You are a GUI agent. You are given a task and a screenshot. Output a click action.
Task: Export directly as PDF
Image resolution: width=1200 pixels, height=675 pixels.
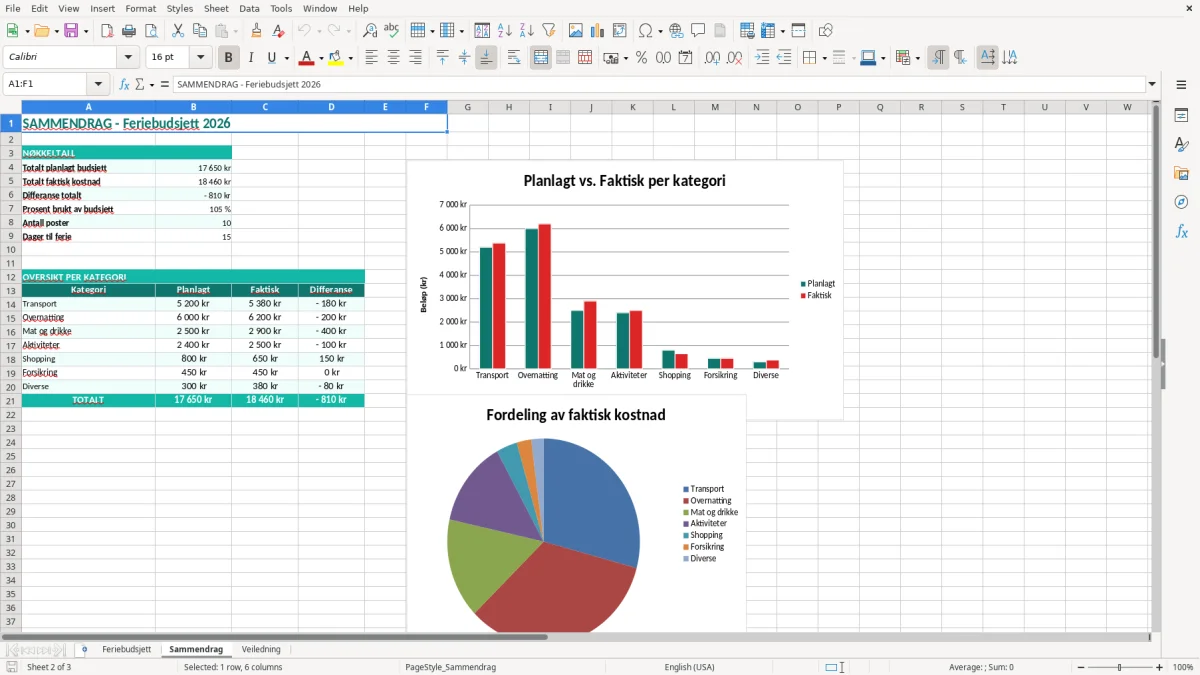107,31
